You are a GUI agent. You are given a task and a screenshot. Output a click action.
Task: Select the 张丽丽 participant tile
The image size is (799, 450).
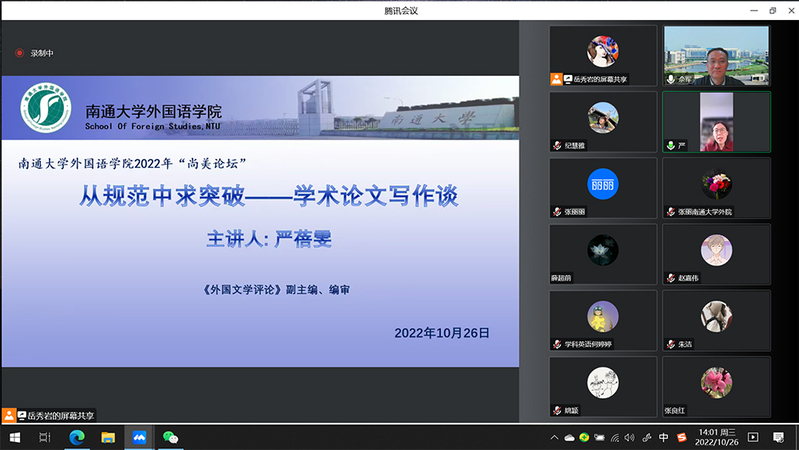pyautogui.click(x=603, y=188)
